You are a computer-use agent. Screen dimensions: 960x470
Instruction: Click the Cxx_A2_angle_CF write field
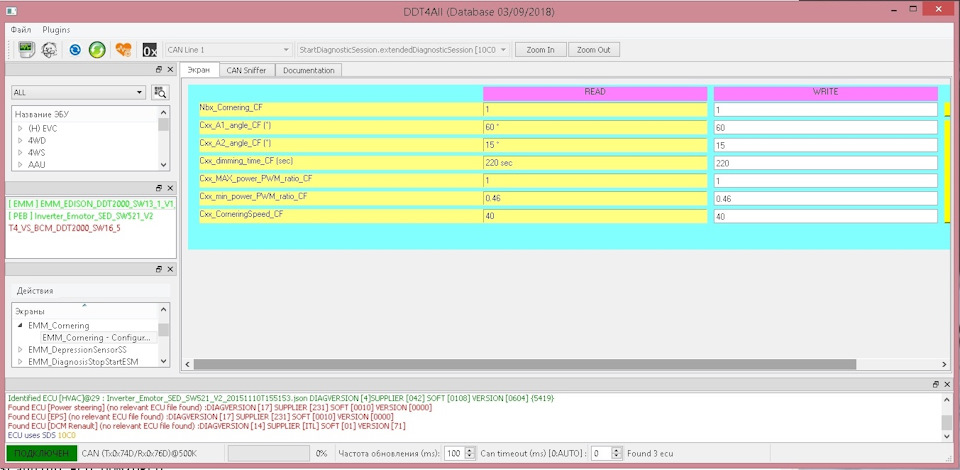point(825,145)
